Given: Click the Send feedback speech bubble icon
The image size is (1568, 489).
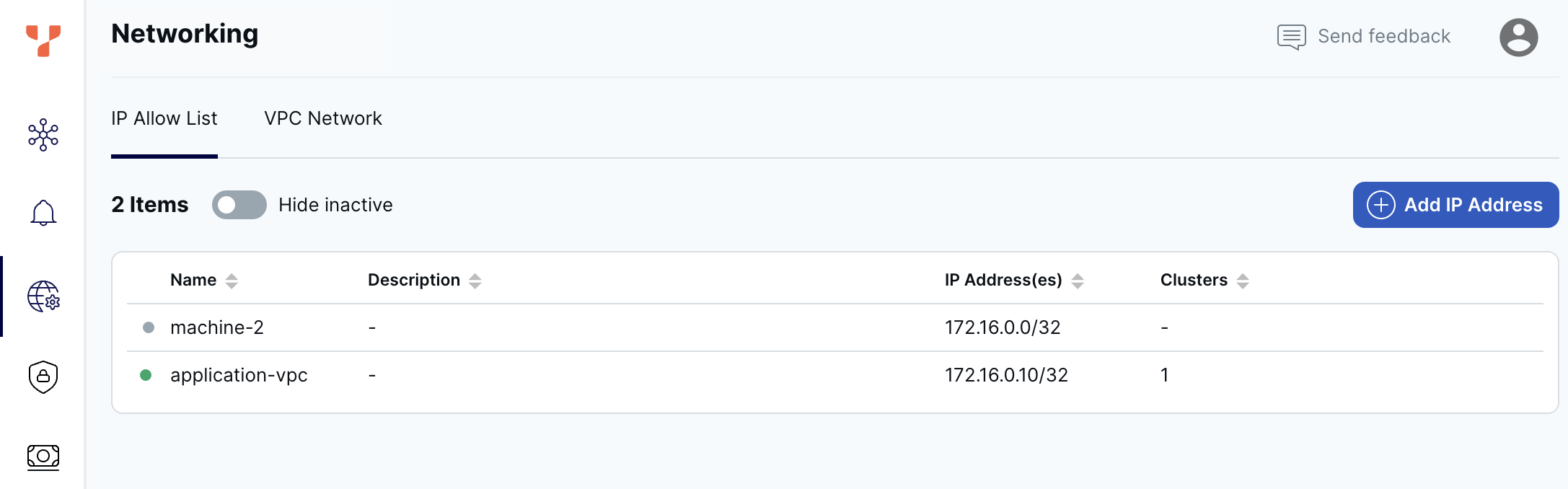Looking at the screenshot, I should pyautogui.click(x=1290, y=35).
